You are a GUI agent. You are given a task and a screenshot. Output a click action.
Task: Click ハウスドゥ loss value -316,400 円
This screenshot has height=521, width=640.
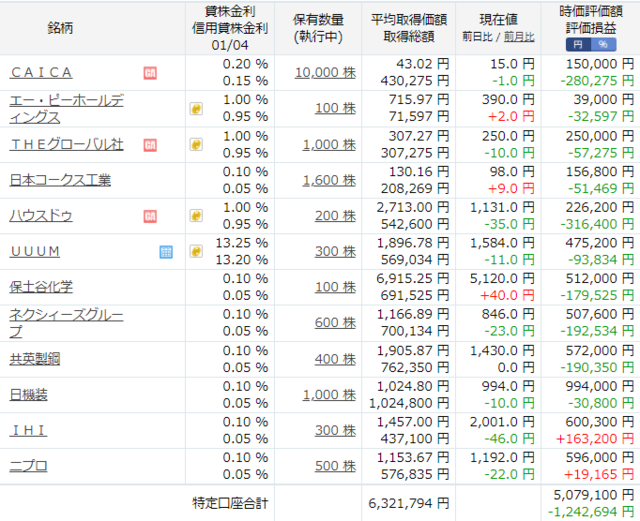coord(597,224)
